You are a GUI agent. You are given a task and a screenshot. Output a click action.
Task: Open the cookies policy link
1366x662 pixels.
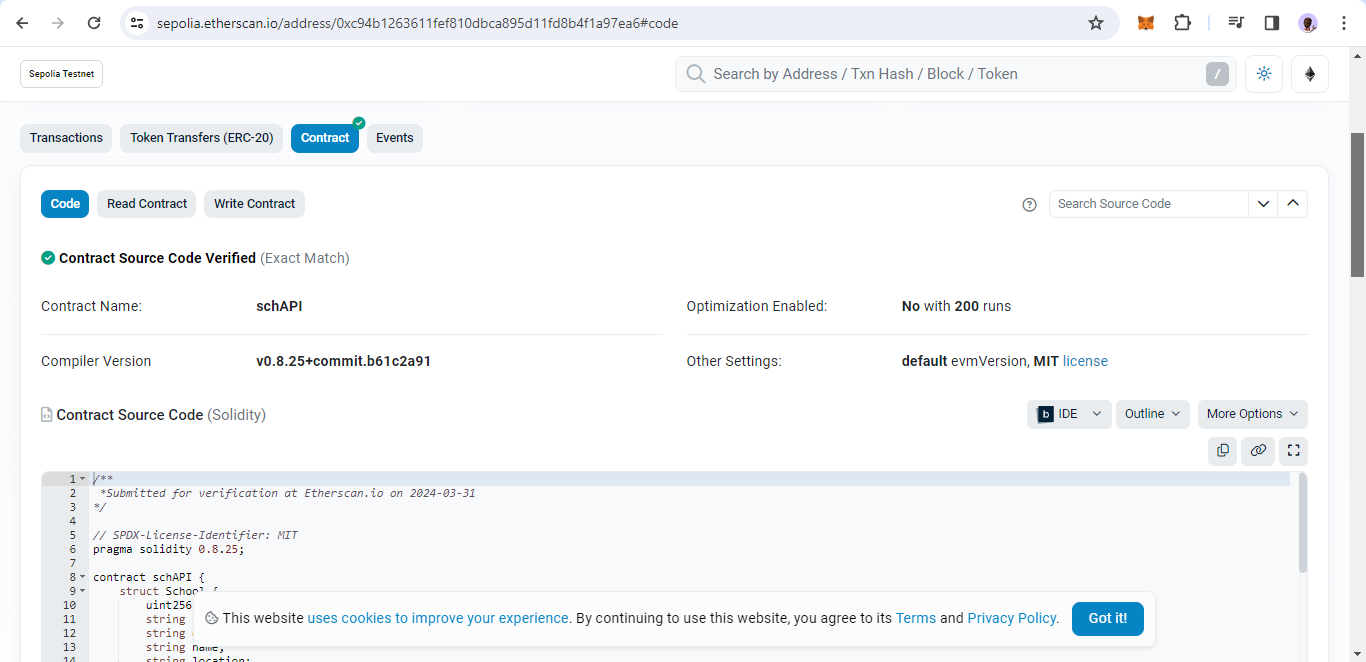coord(438,618)
